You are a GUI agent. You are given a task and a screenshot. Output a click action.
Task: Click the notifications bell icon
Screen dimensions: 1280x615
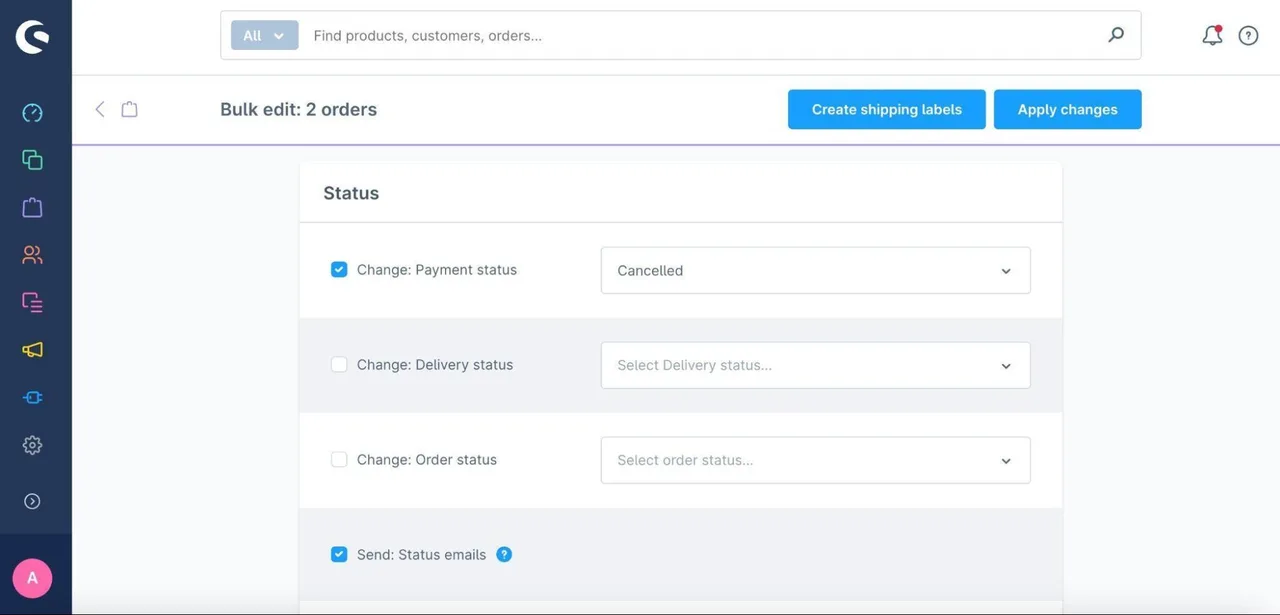(1212, 36)
